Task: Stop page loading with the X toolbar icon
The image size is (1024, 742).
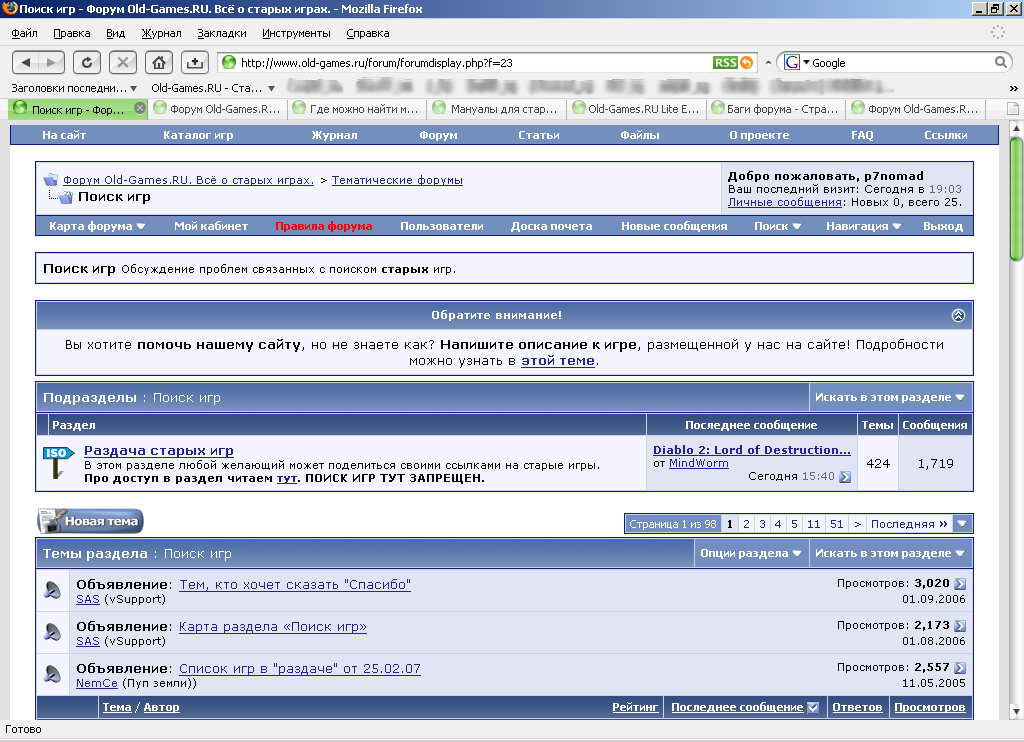Action: pyautogui.click(x=122, y=63)
